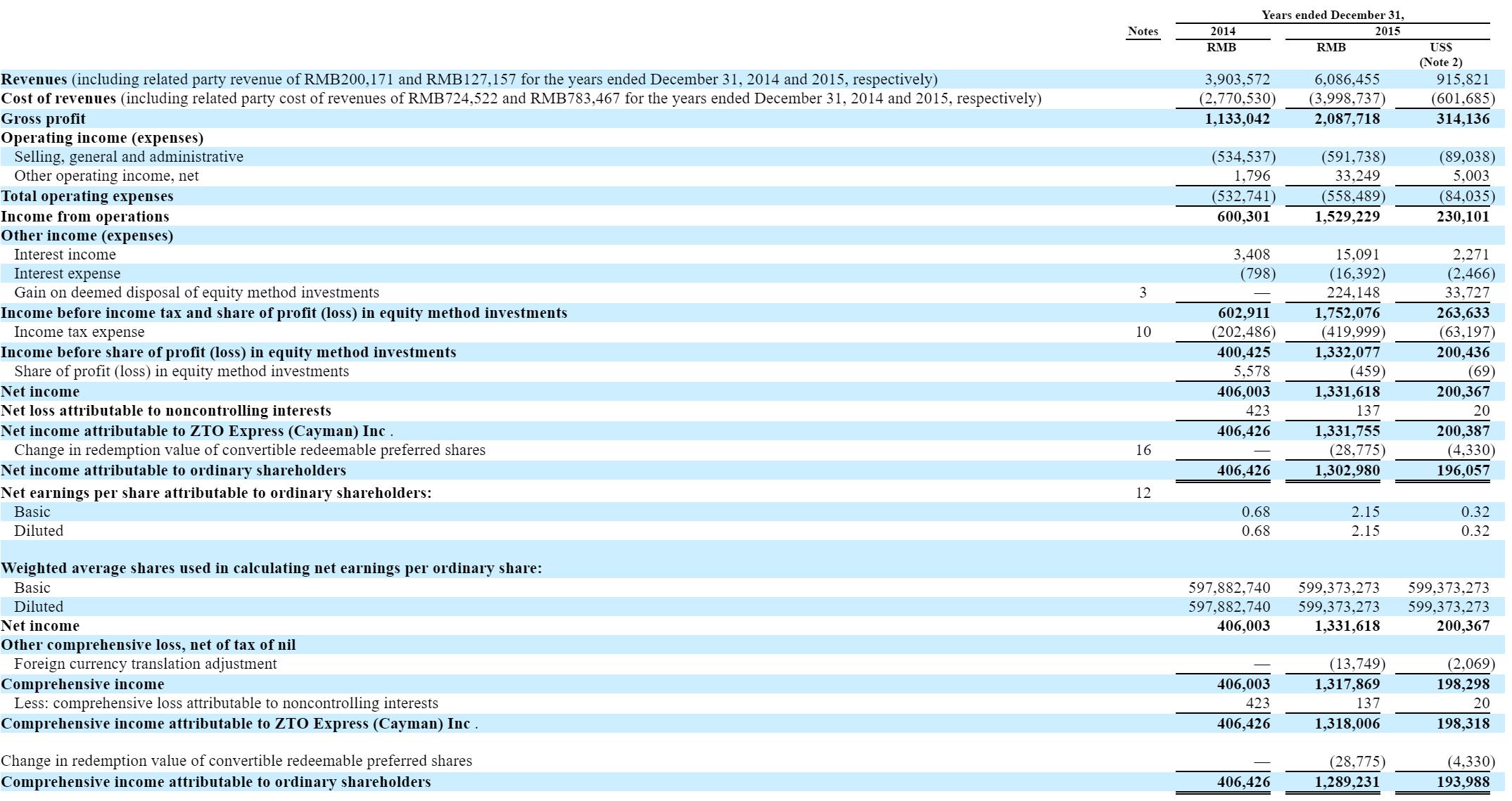Screen dimensions: 1512x801
Task: Click the 2014 revenues value 3,903,572
Action: pos(1237,79)
